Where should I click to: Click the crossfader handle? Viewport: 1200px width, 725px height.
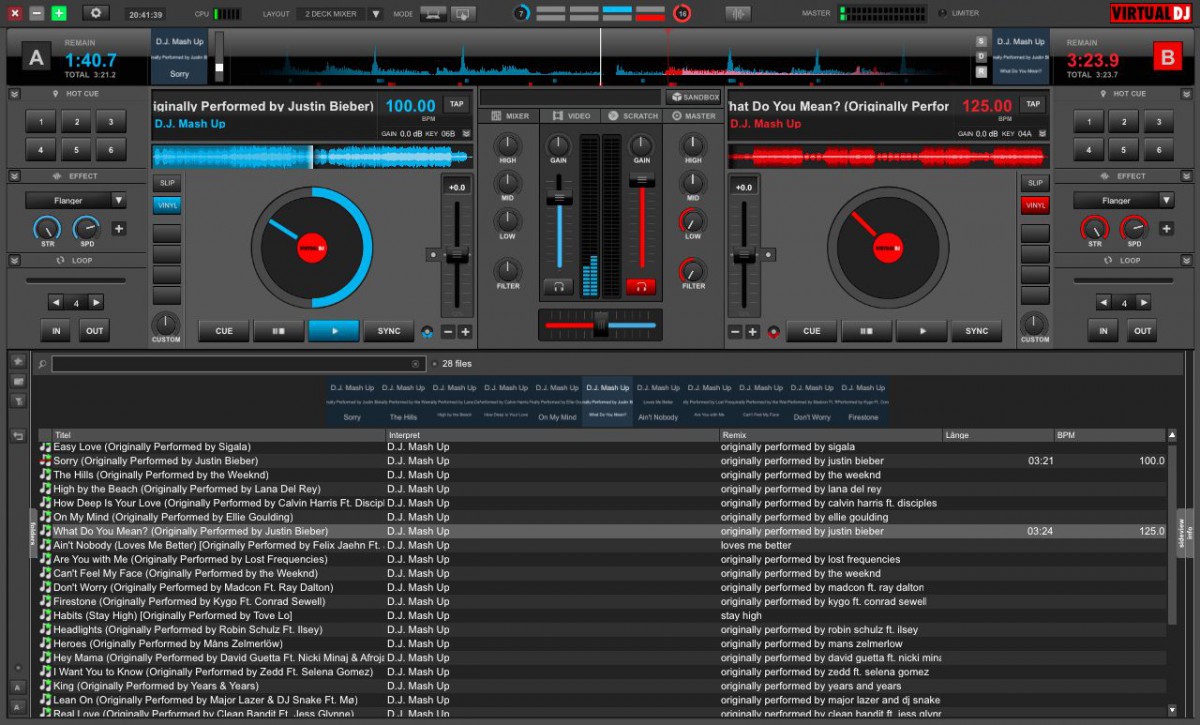[x=600, y=324]
